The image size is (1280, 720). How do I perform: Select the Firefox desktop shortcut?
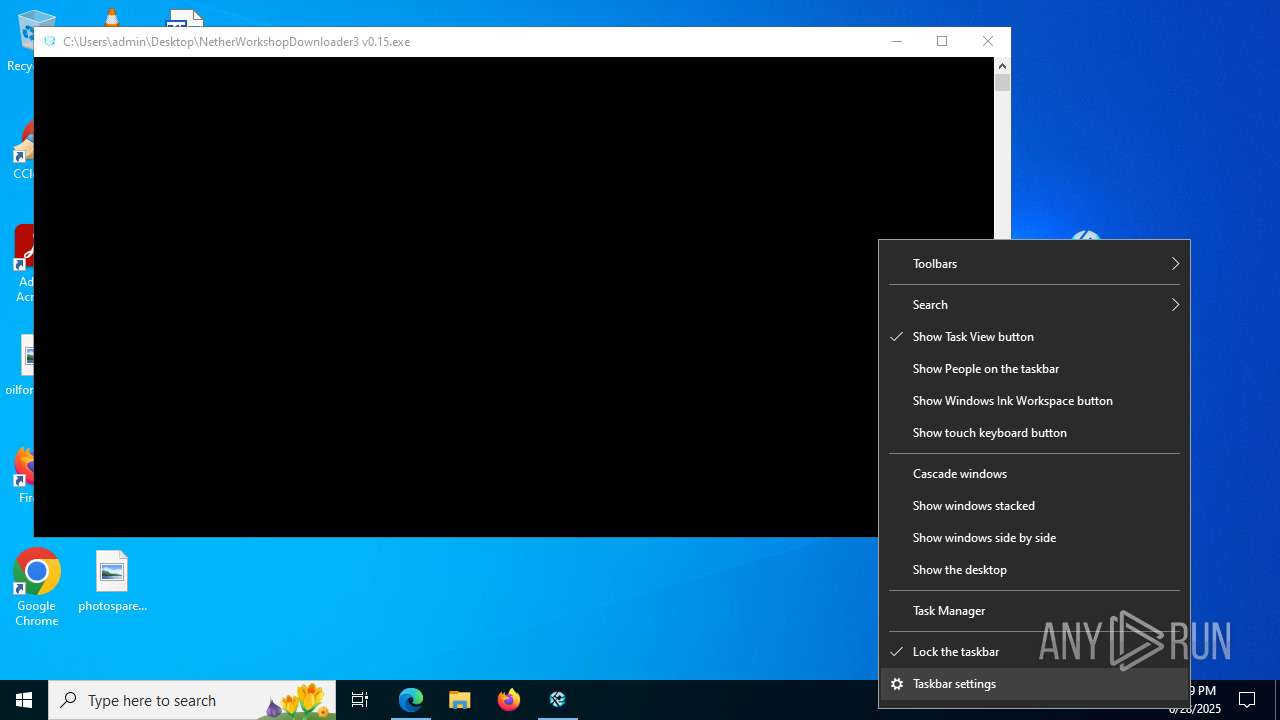(22, 475)
